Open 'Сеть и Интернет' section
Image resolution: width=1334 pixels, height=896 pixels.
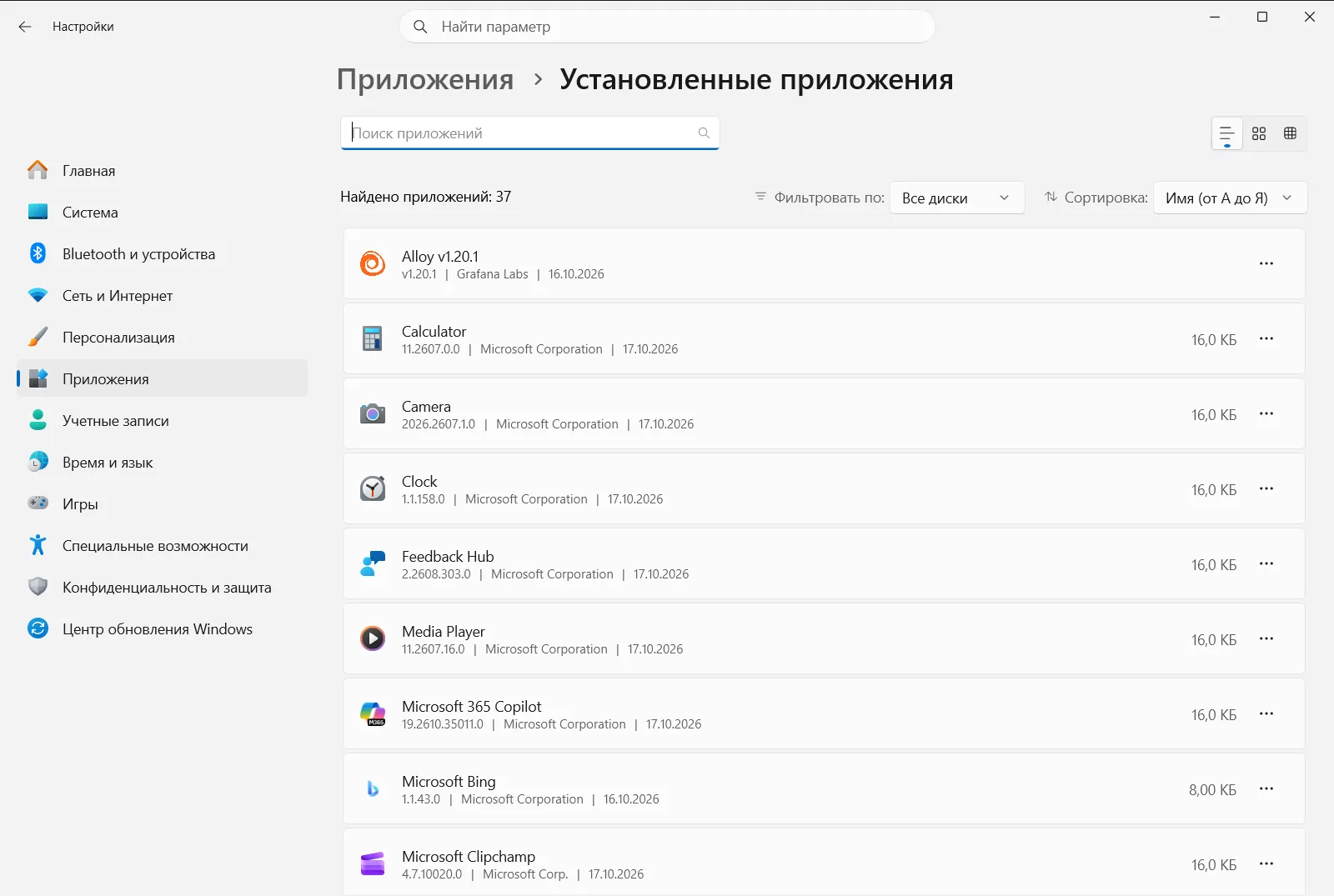163,296
